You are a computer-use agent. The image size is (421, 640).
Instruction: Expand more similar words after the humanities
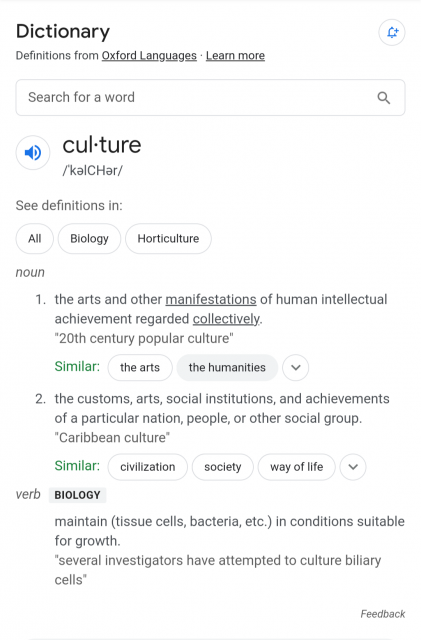(296, 367)
